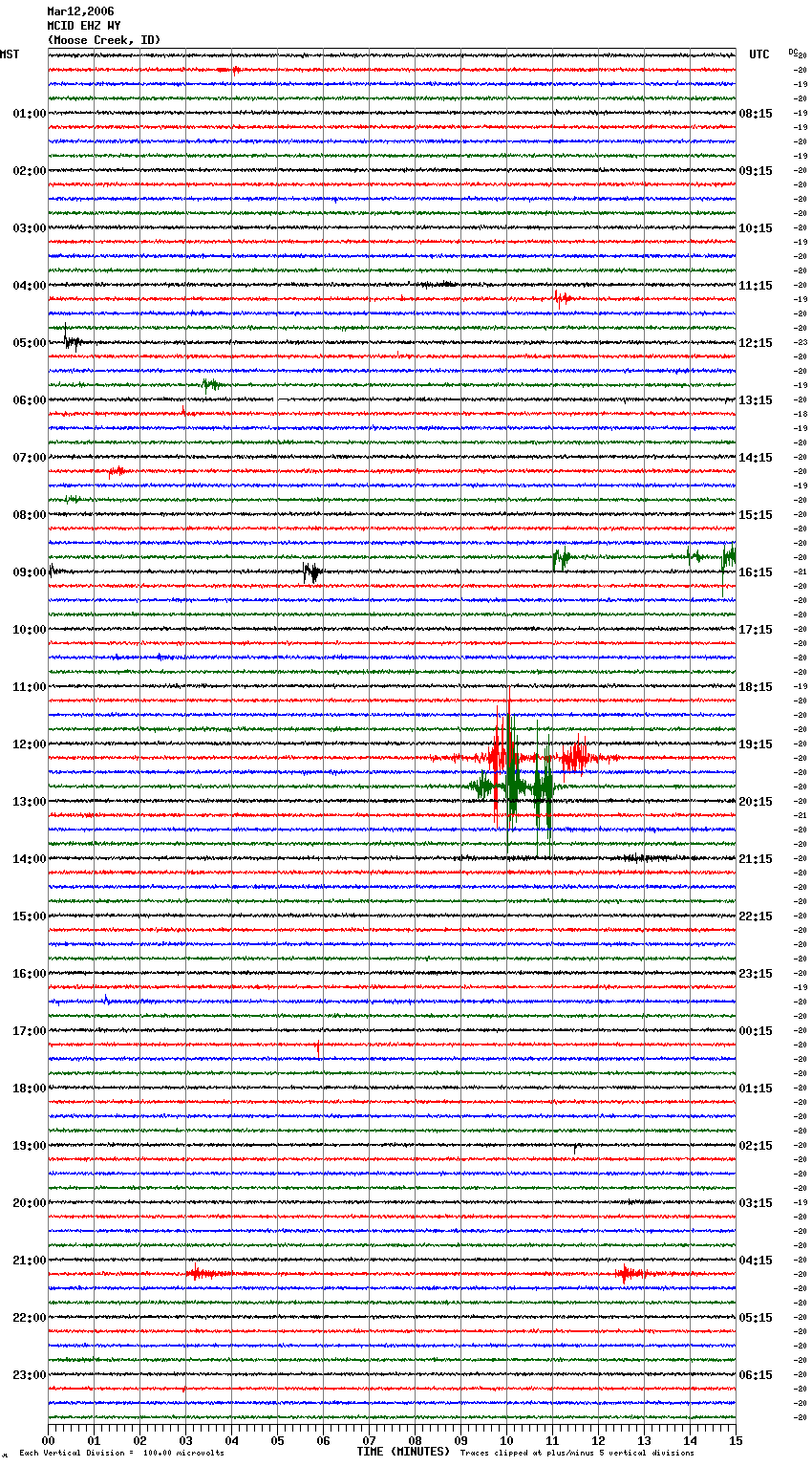
Task: Click minute 05 on the bottom axis
Action: tap(277, 1440)
